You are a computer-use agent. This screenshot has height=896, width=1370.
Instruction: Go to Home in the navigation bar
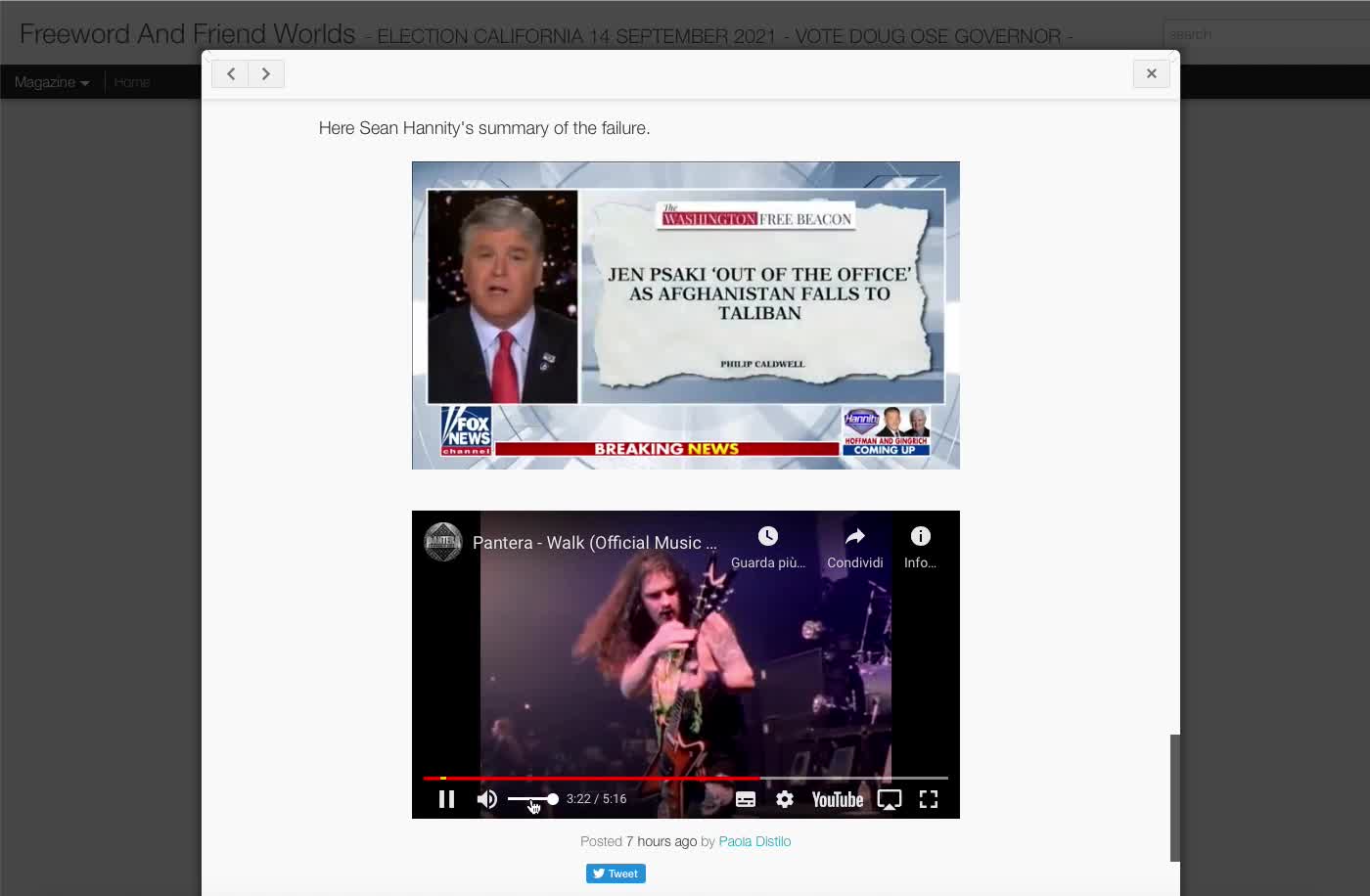pyautogui.click(x=132, y=82)
